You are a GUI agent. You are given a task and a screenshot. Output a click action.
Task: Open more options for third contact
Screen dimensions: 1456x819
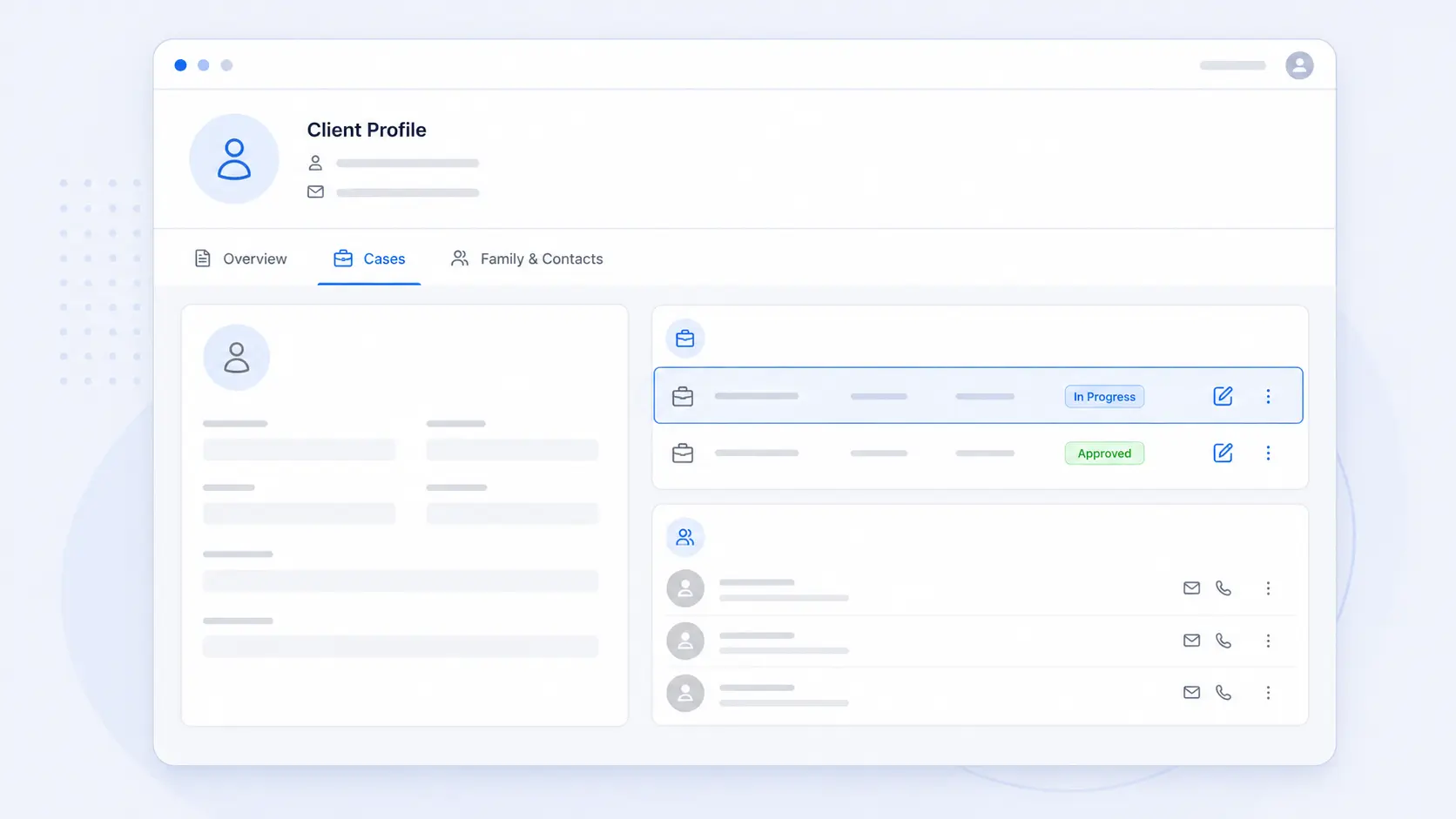click(1268, 693)
